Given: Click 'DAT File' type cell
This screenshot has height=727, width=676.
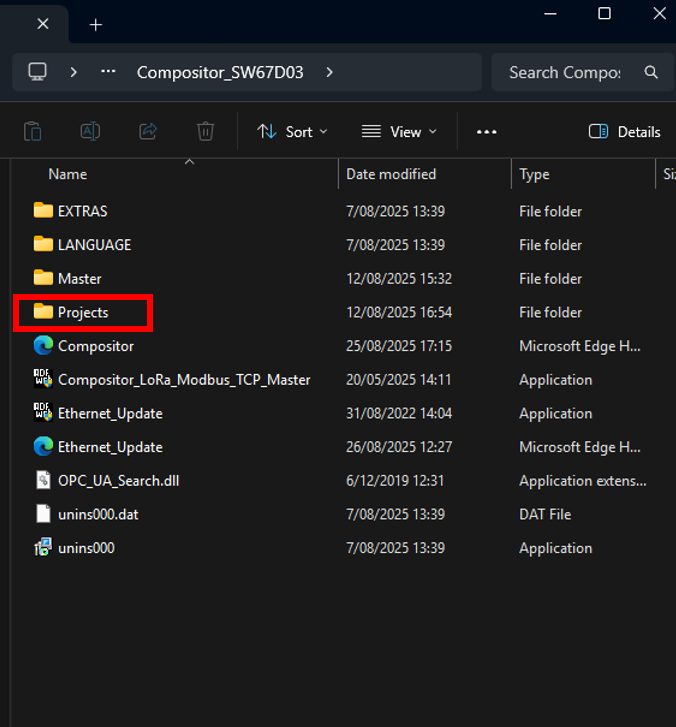Looking at the screenshot, I should click(545, 515).
